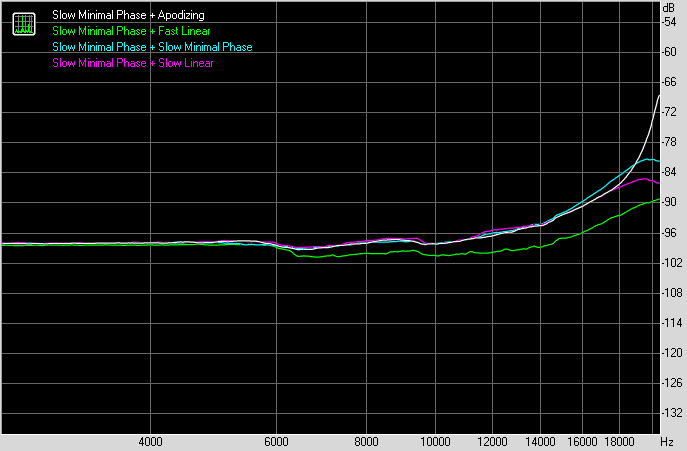Viewport: 687px width, 451px height.
Task: Select the cyan Slow Minimal Phase + Slow Minimal Phase entry
Action: (x=151, y=47)
